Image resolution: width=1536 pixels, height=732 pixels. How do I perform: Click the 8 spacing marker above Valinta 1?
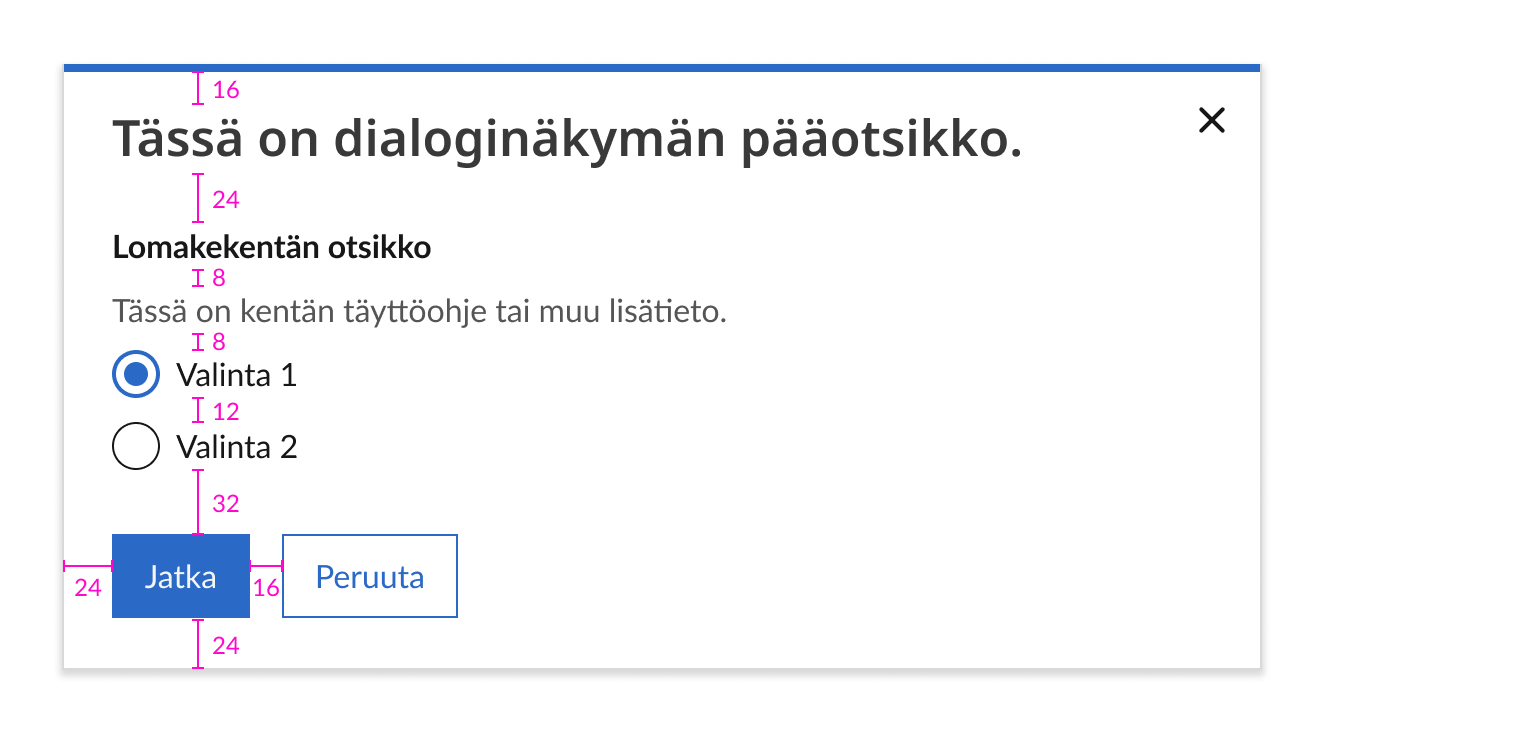[x=218, y=342]
